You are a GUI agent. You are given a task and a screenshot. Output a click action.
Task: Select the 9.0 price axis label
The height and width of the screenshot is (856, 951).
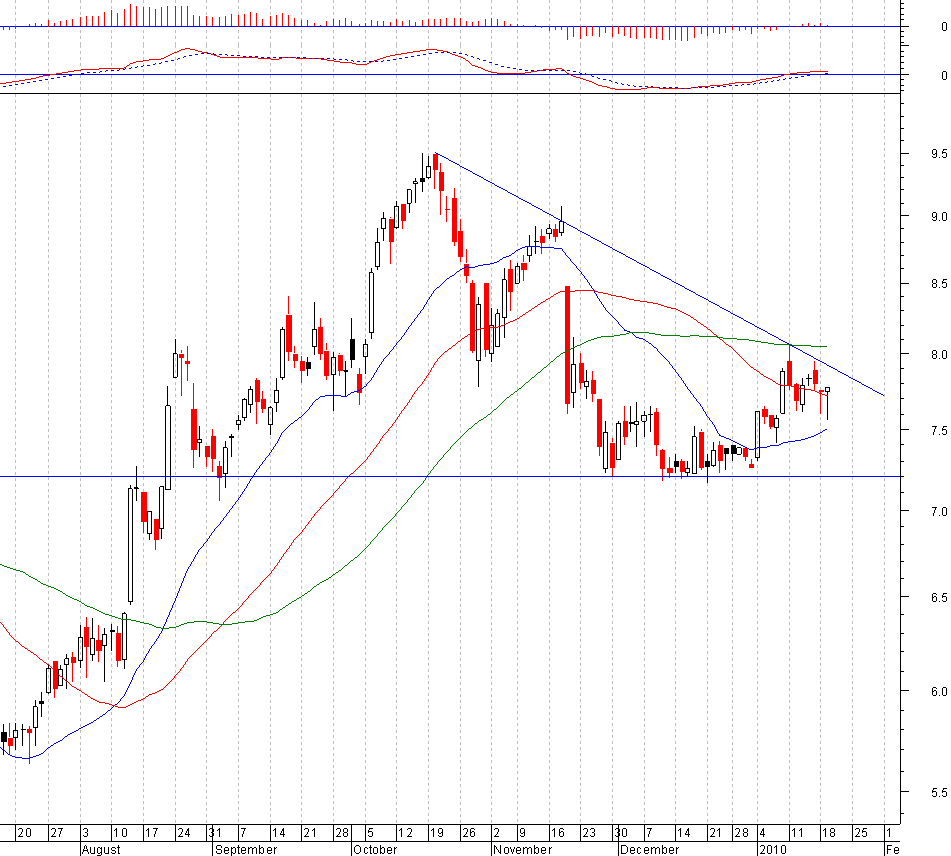(939, 217)
